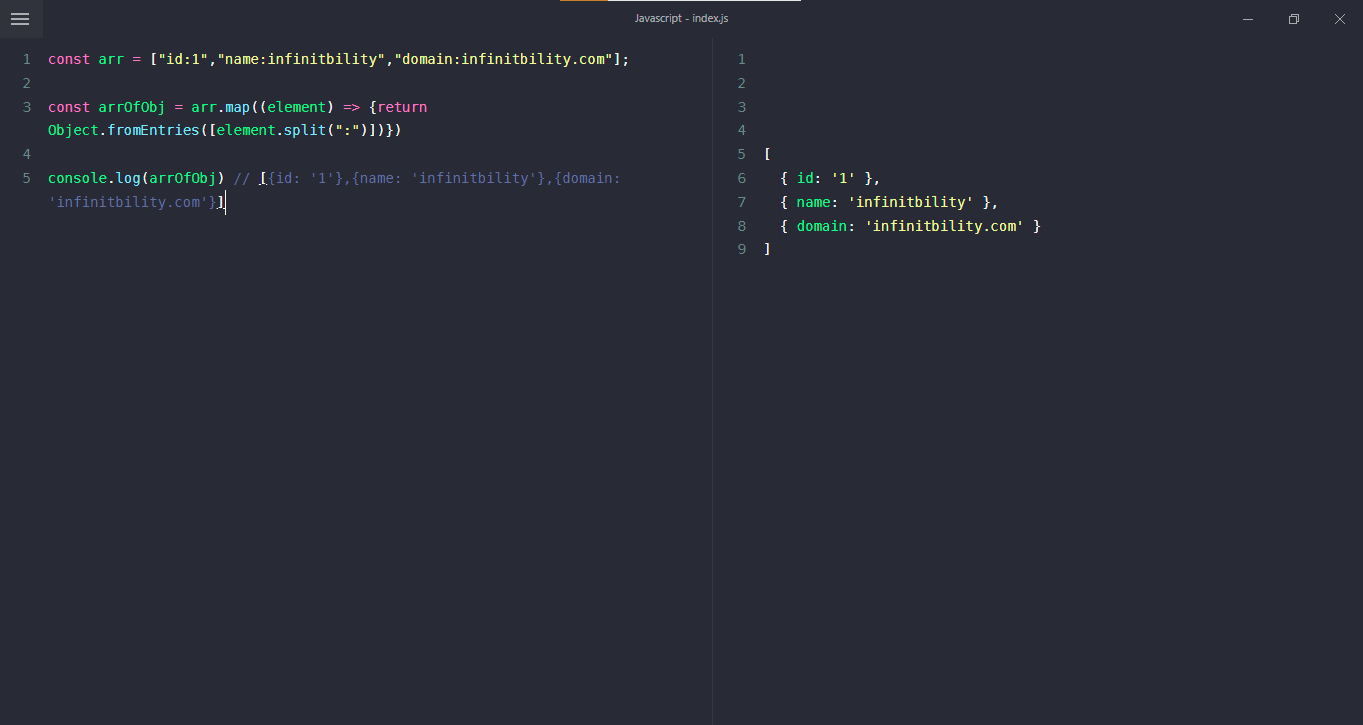Click the 'return' keyword
The image size is (1363, 725).
402,107
